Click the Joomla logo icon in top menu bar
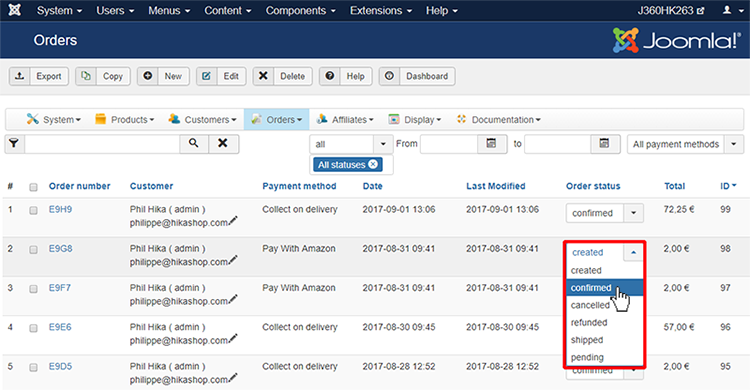 (x=15, y=10)
